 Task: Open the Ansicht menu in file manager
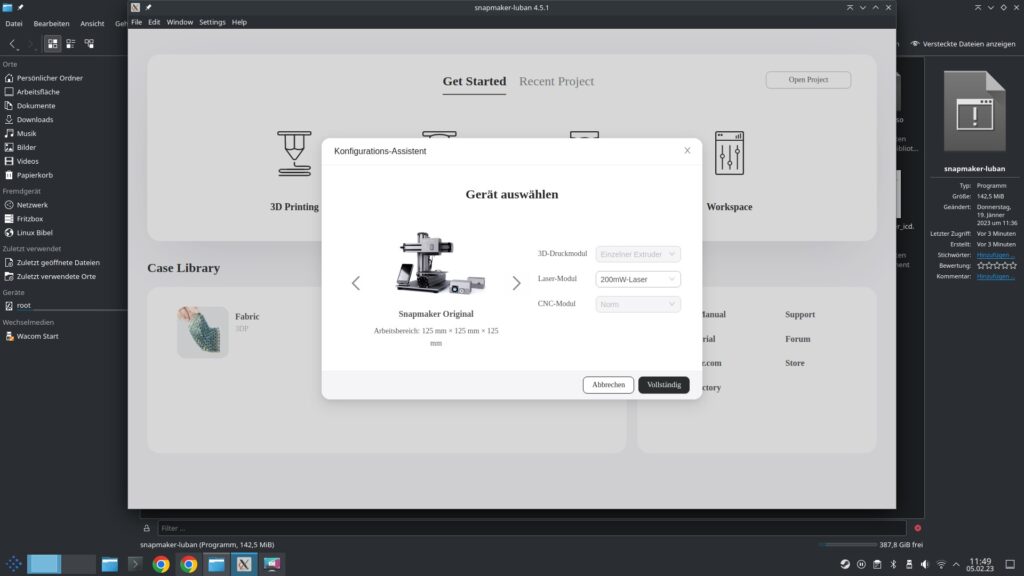point(92,24)
